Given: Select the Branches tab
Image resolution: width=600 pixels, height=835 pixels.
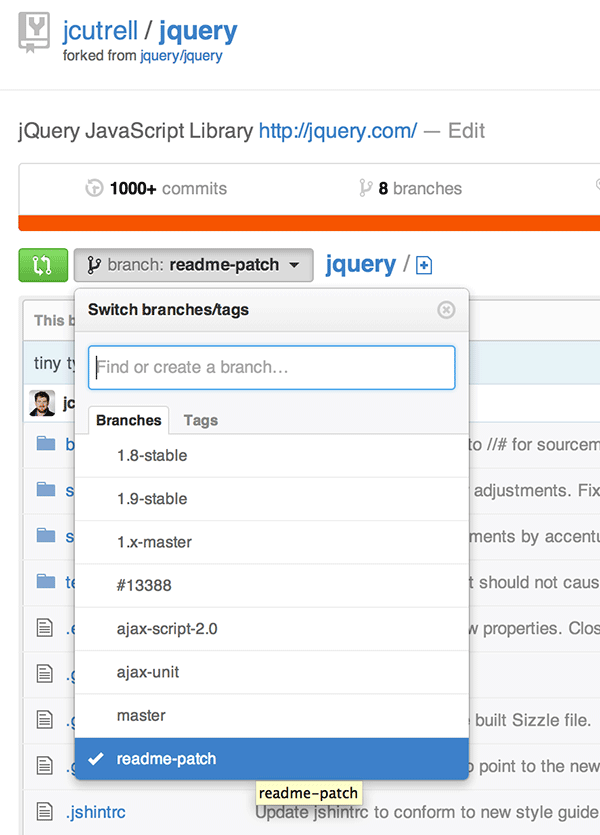Looking at the screenshot, I should (x=129, y=420).
